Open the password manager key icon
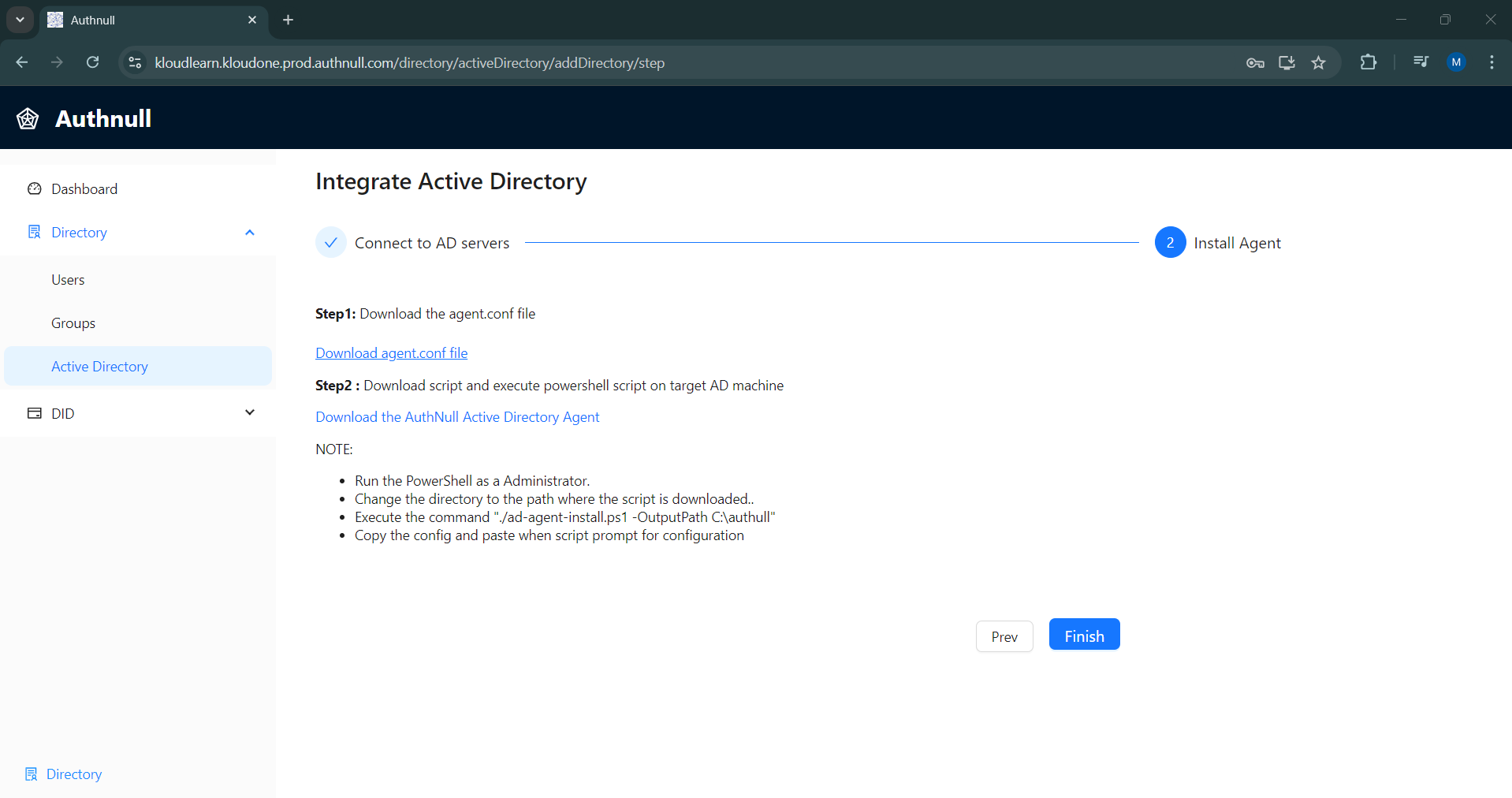The width and height of the screenshot is (1512, 798). (1255, 62)
